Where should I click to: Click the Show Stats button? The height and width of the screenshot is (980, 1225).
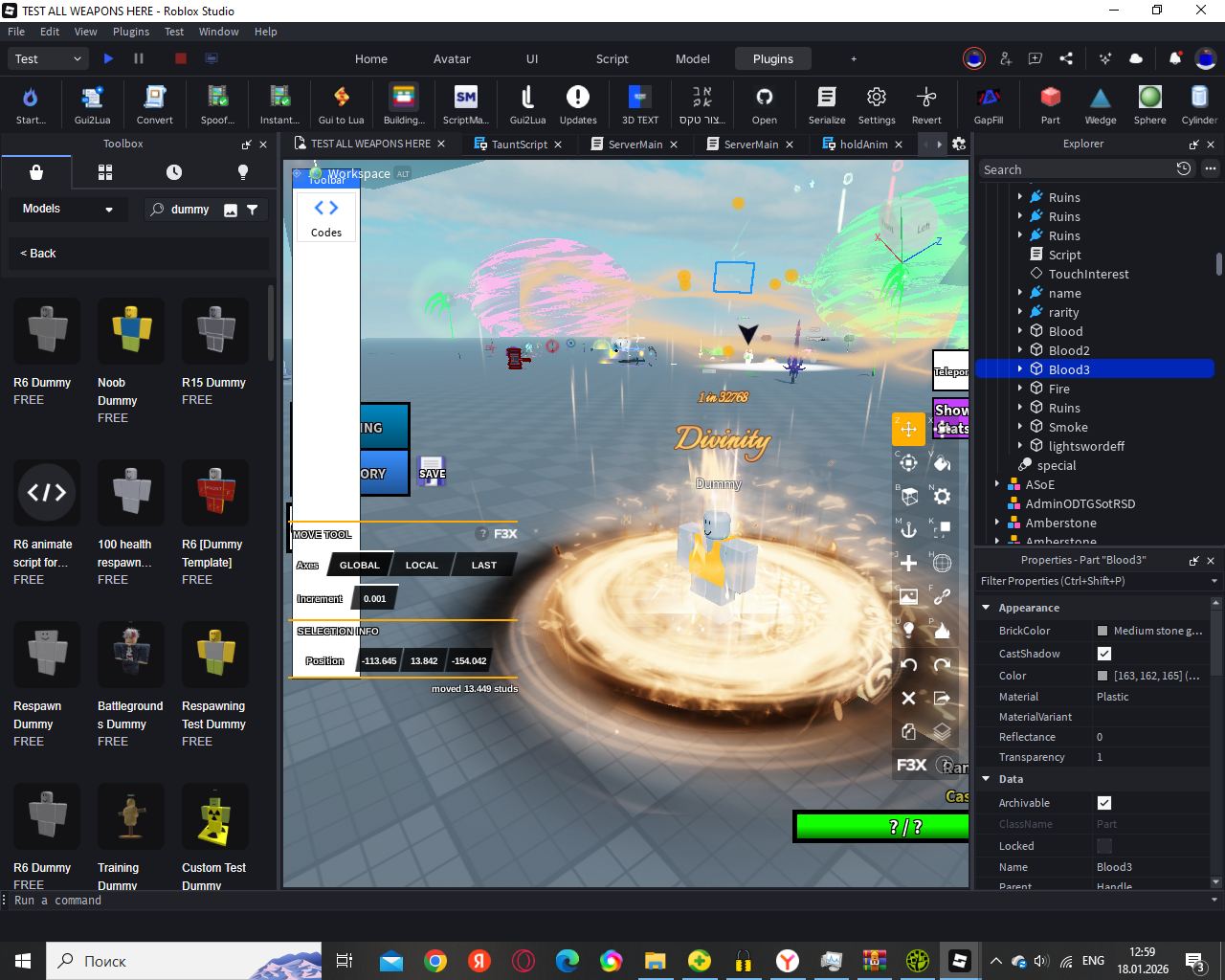[x=951, y=419]
